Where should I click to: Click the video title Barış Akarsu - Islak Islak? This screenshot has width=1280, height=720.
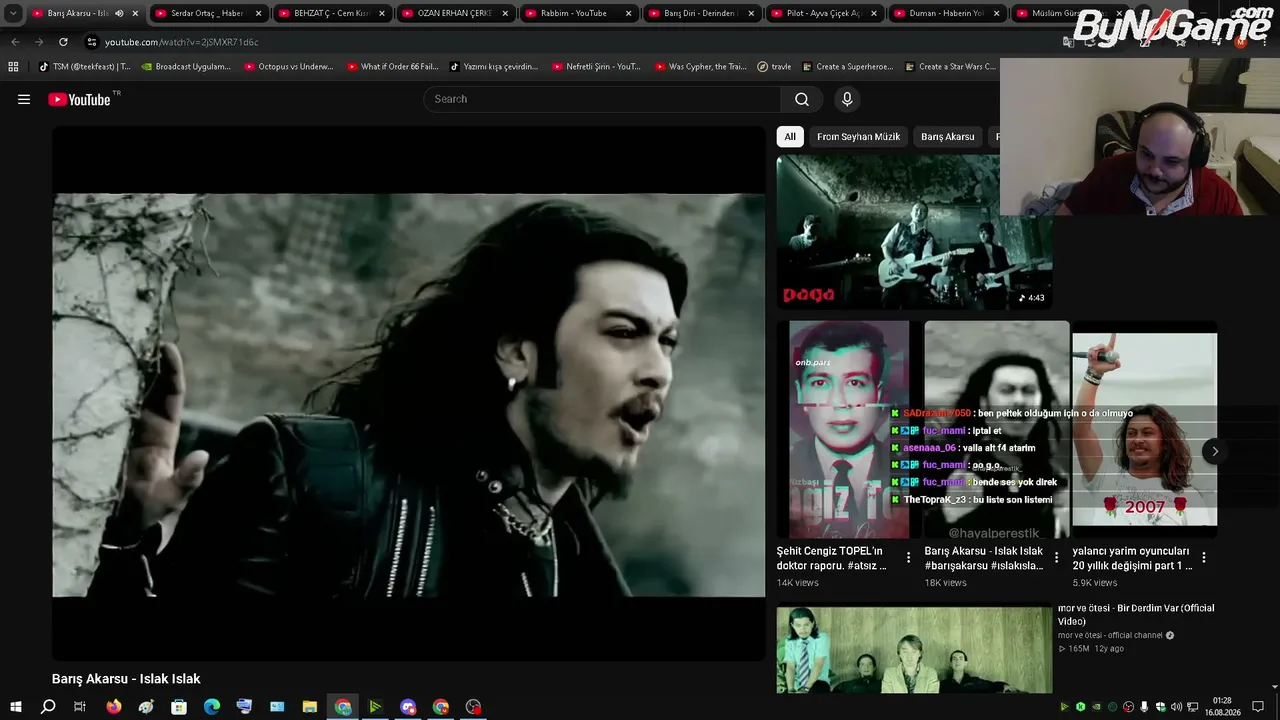(126, 679)
